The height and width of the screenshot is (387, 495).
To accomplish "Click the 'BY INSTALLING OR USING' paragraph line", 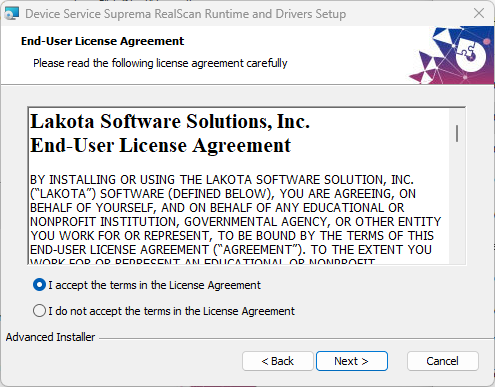I will tap(222, 180).
